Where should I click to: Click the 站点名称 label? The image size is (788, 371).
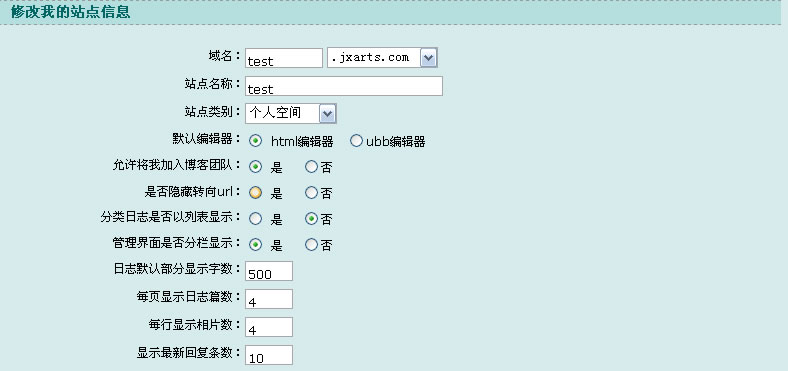click(x=213, y=84)
